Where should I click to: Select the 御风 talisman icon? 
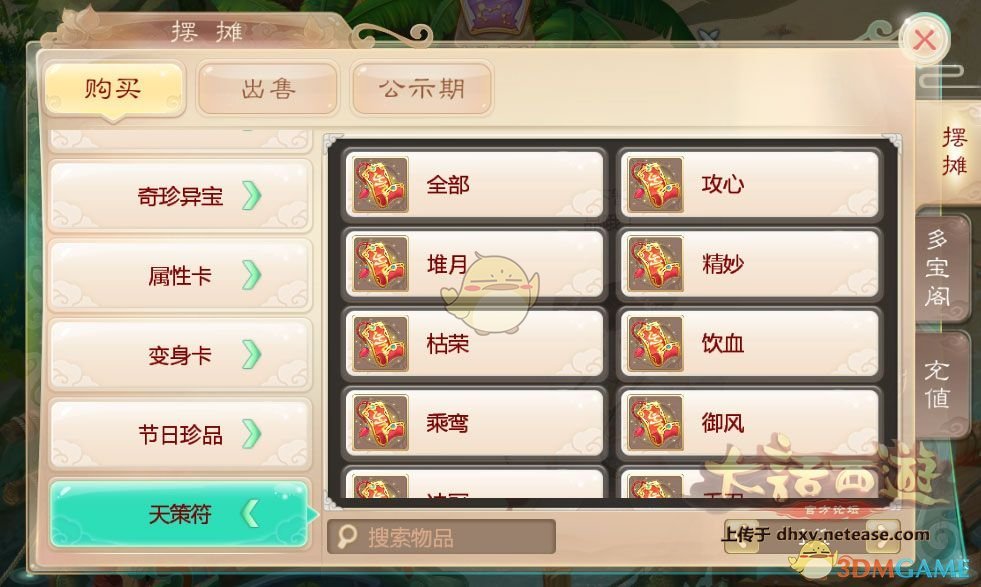[x=655, y=423]
